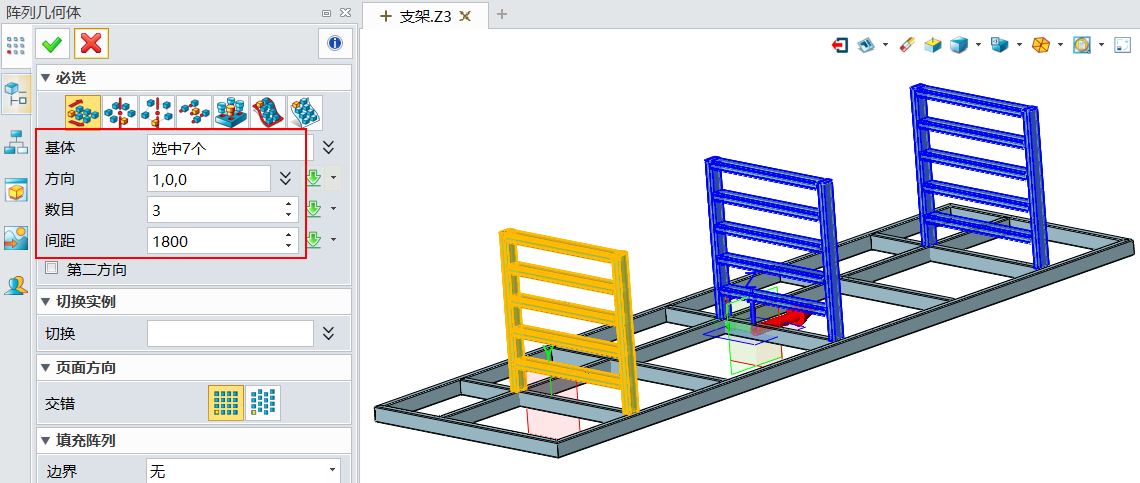Image resolution: width=1140 pixels, height=483 pixels.
Task: Click the orange polygon mesh icon
Action: tap(1041, 45)
